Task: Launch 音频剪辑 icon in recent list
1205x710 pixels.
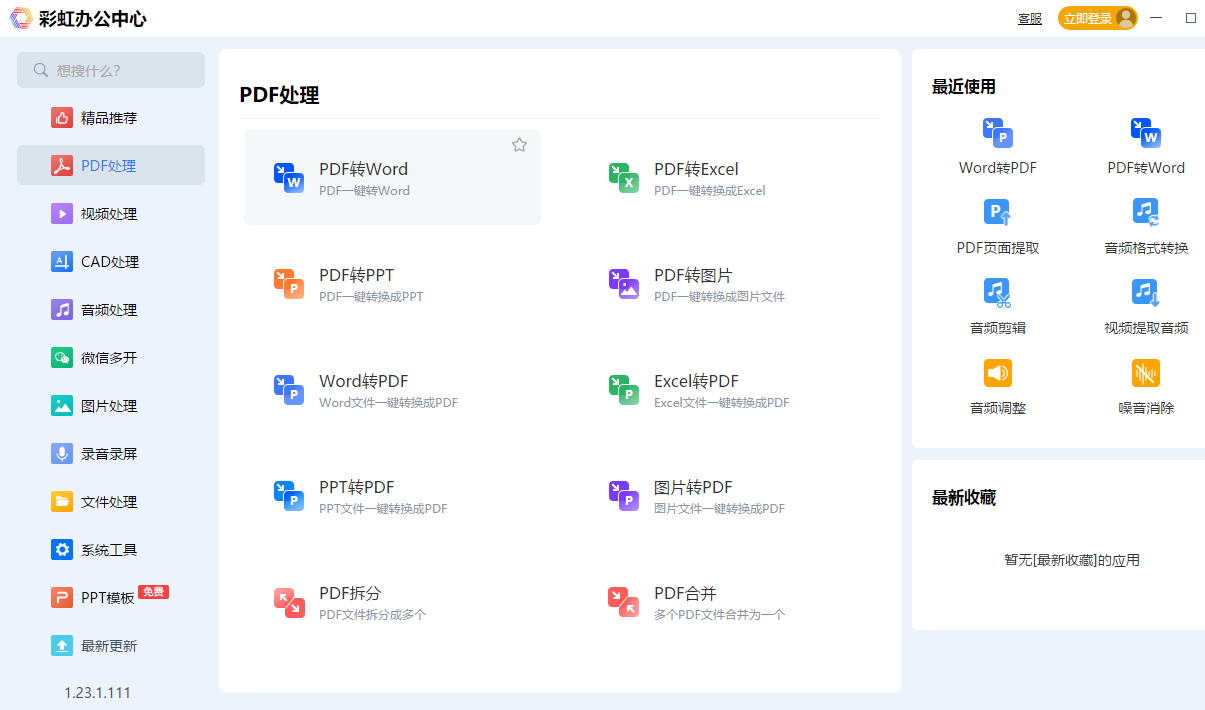Action: 998,293
